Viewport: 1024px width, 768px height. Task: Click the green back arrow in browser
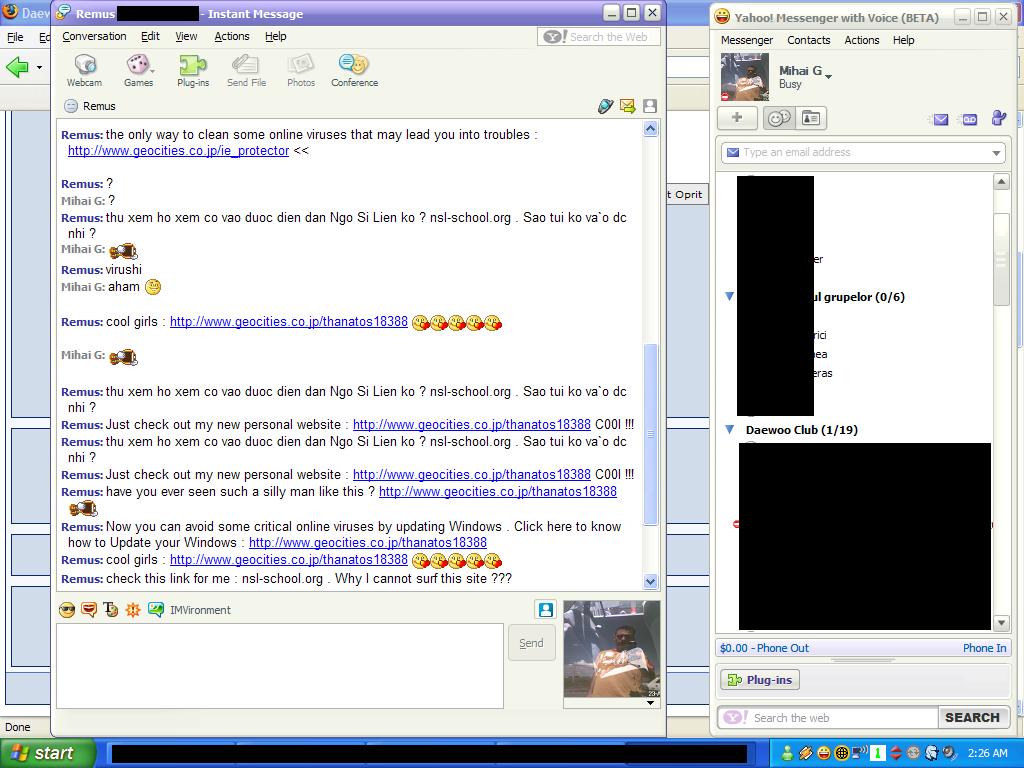(x=18, y=67)
